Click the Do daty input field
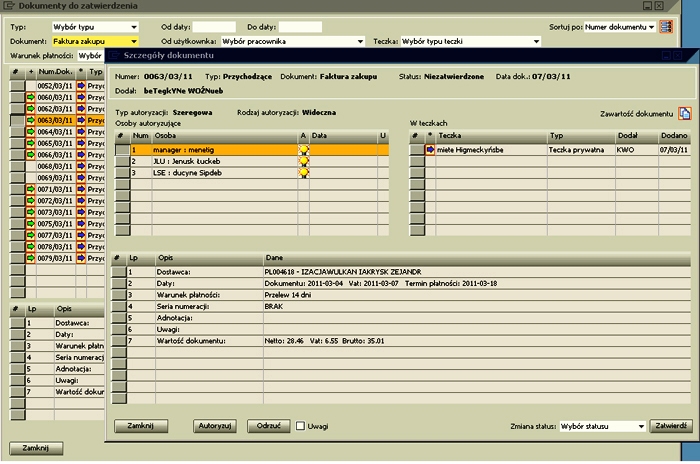700x464 pixels. [x=300, y=27]
